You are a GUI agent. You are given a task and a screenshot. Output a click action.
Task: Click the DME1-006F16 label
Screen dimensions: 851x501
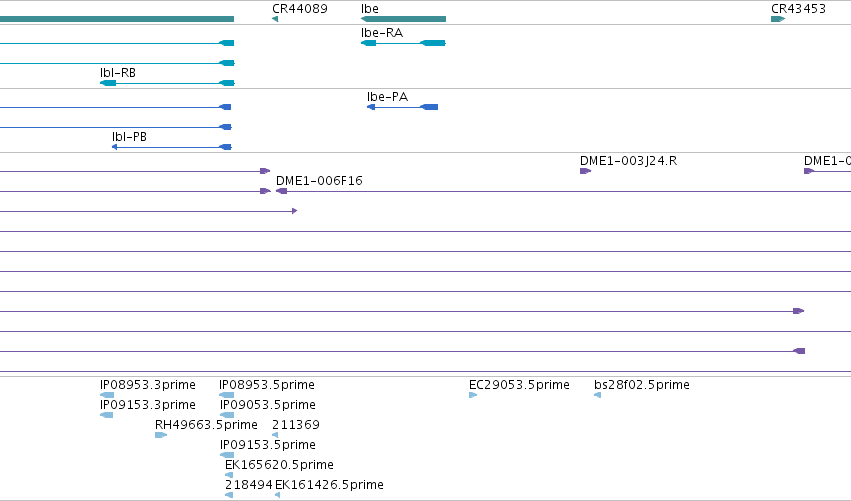pos(319,181)
